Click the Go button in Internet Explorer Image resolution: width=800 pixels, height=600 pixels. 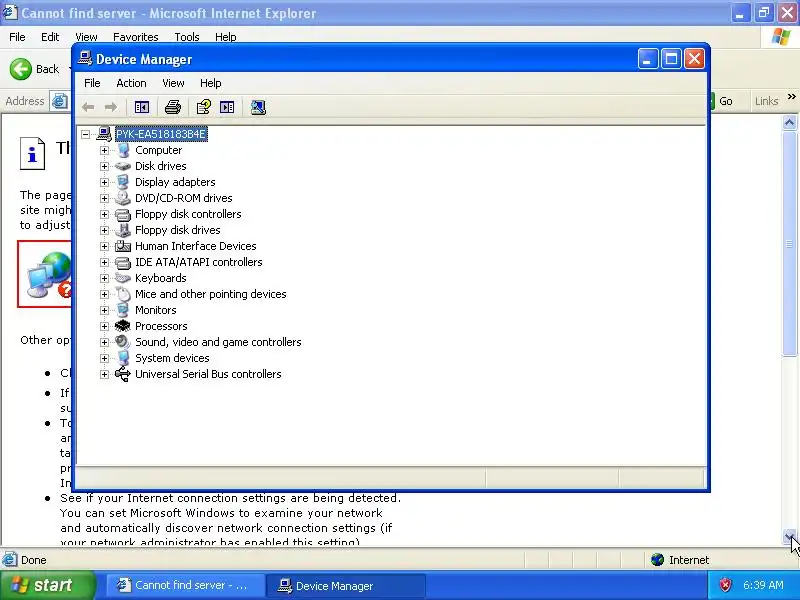click(721, 101)
